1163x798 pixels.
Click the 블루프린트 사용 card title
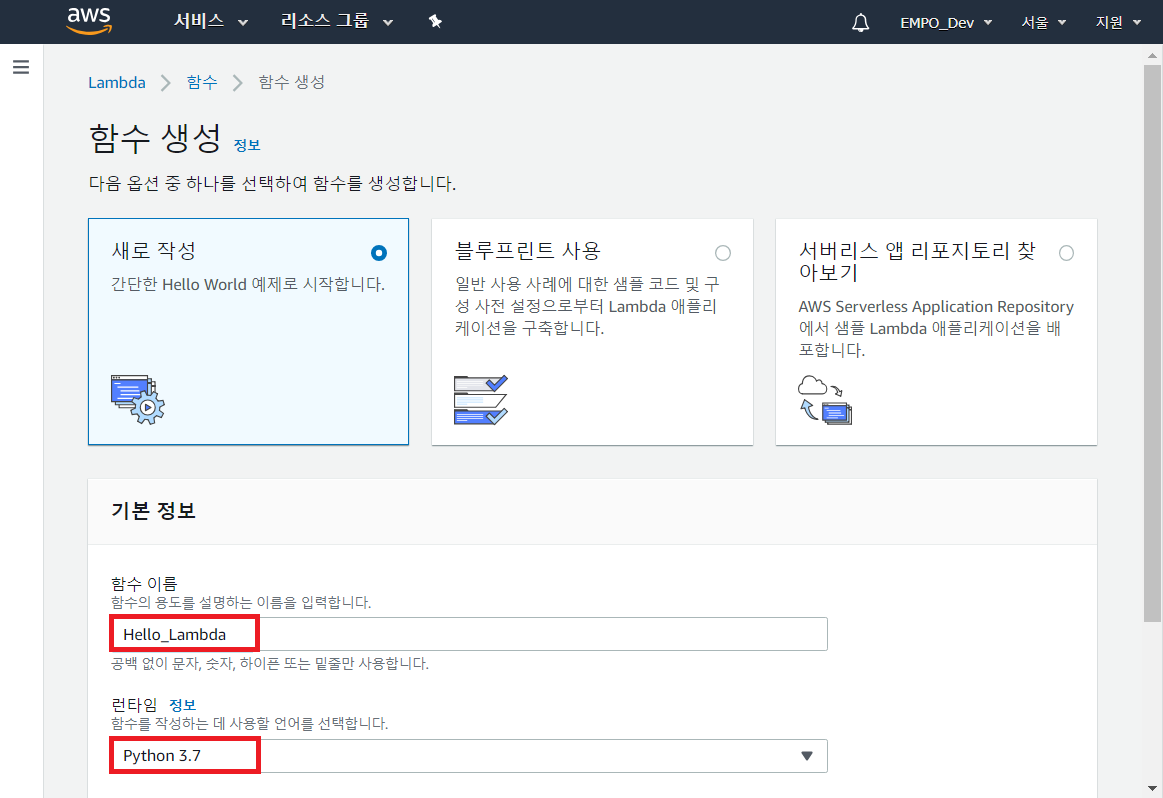click(527, 251)
